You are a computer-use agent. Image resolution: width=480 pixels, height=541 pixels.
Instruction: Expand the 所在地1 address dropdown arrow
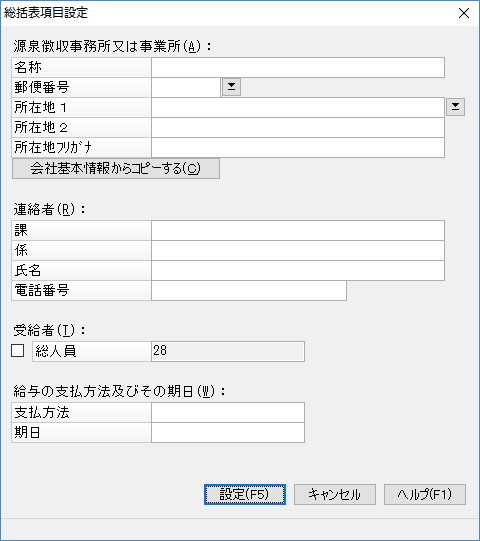pyautogui.click(x=455, y=107)
